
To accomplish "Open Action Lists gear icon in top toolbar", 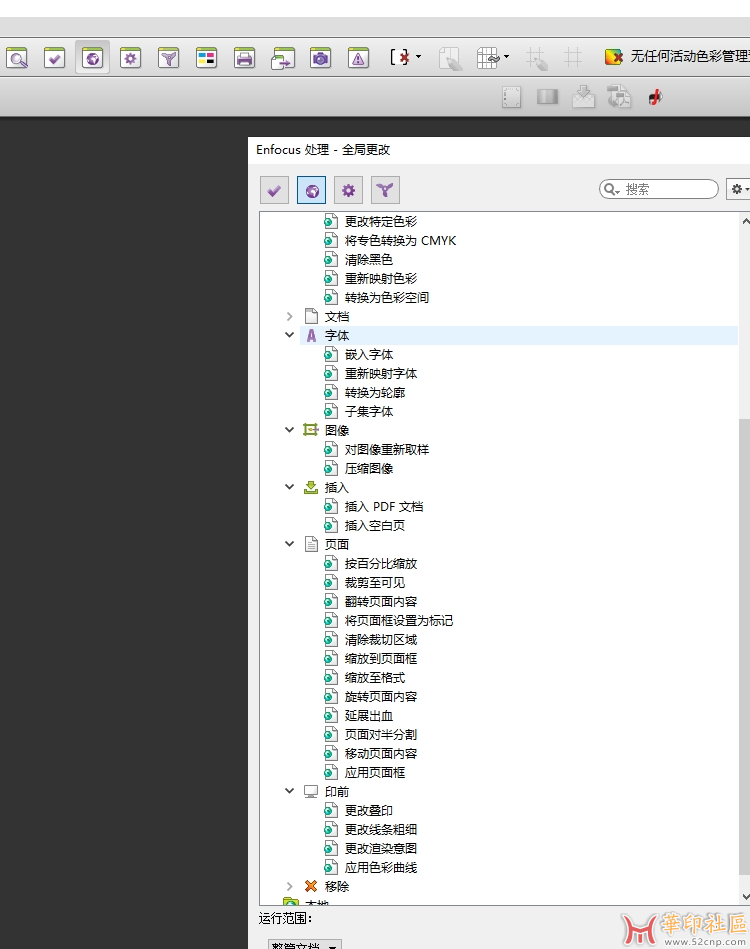I will click(x=130, y=58).
